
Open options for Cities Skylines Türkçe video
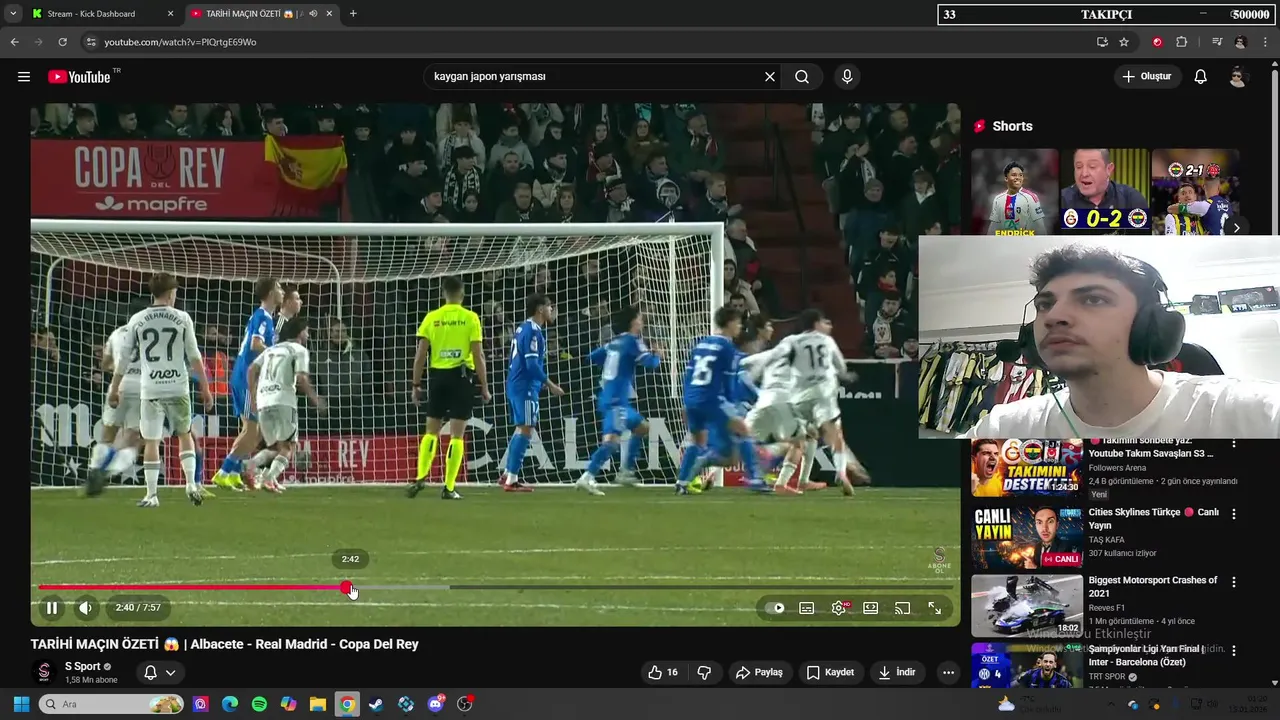tap(1234, 514)
